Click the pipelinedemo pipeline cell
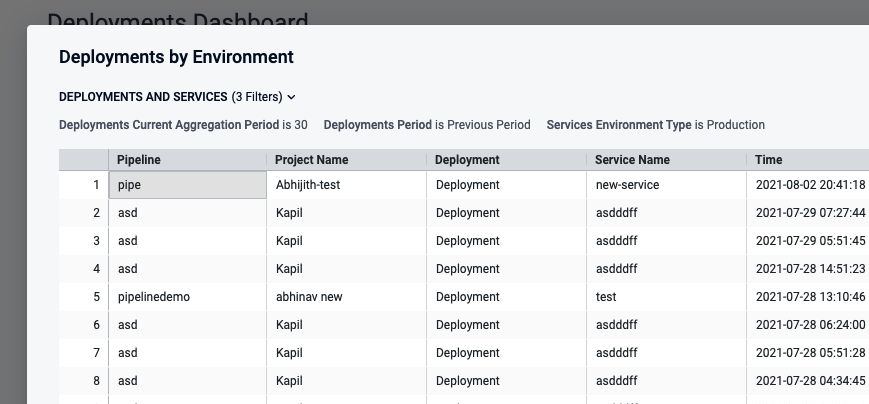 point(153,297)
